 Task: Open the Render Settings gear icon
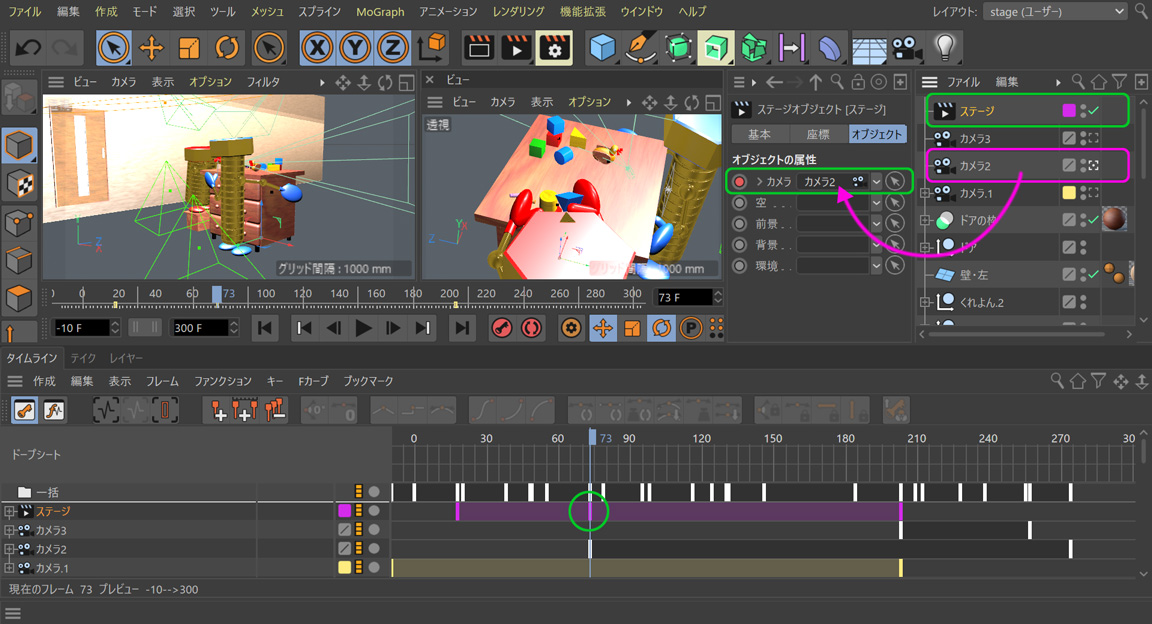[553, 47]
